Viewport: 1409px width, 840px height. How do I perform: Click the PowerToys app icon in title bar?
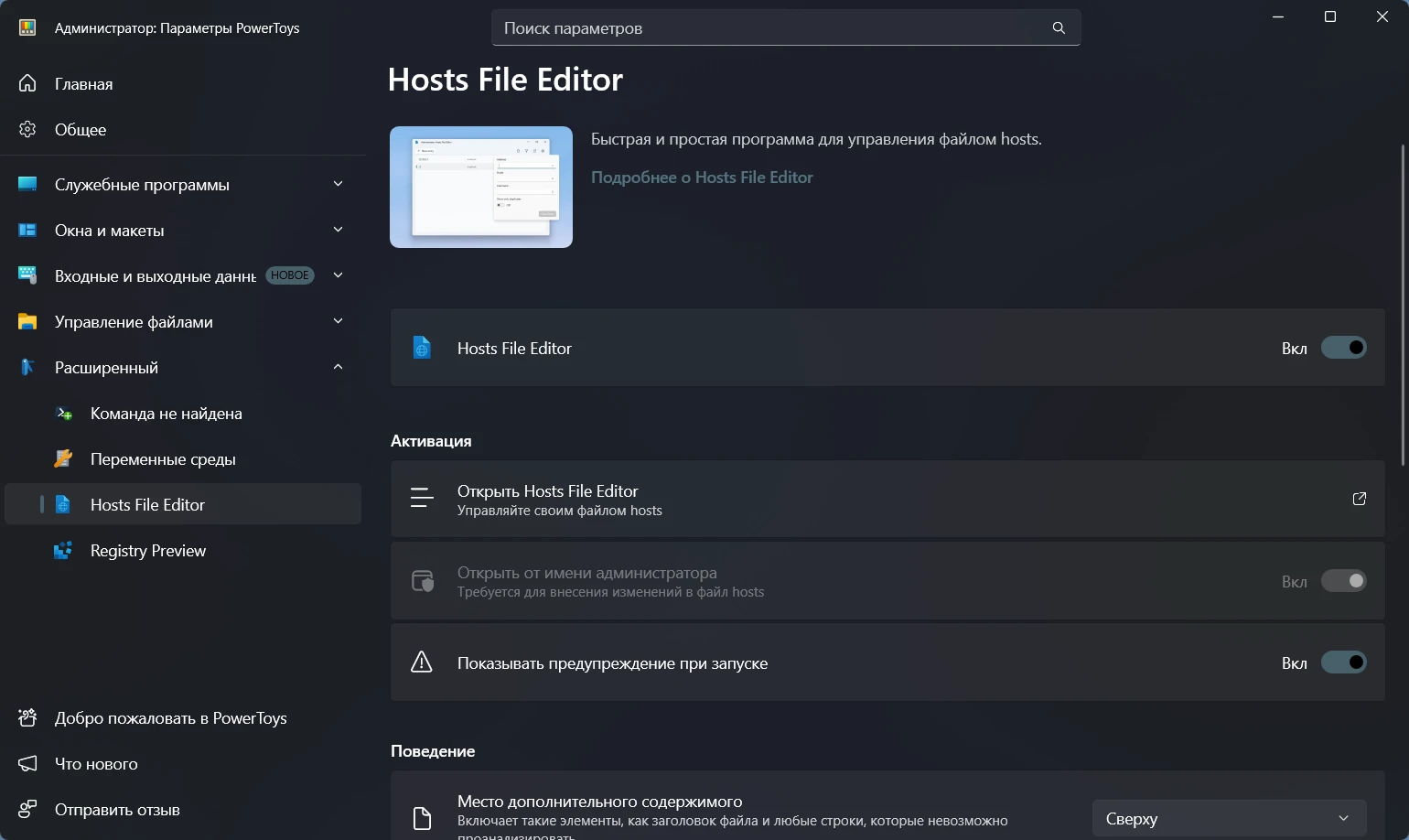[x=27, y=27]
